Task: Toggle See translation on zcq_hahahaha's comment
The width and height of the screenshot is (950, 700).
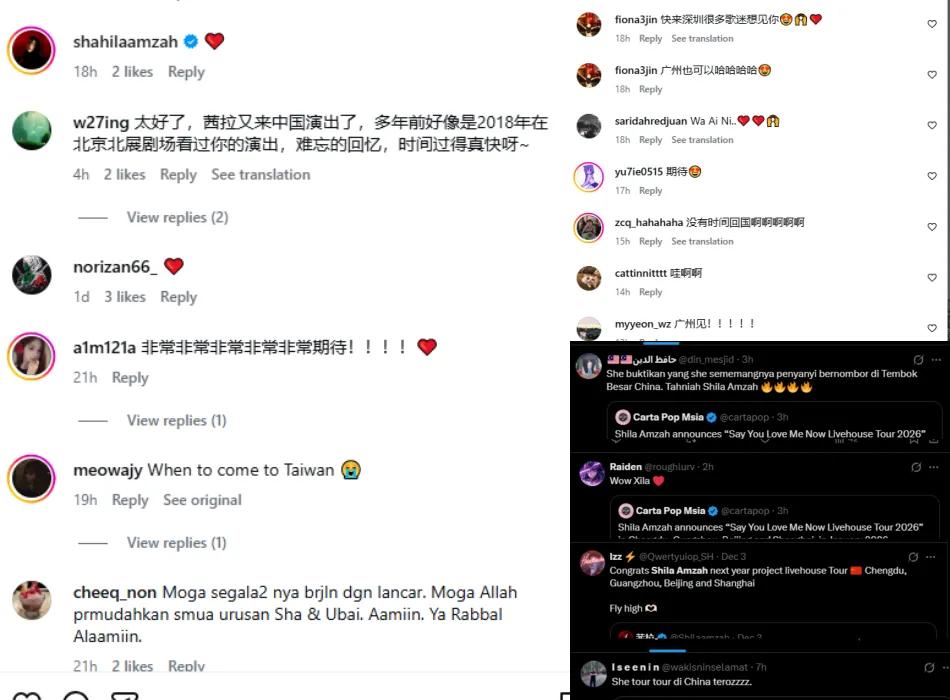Action: (x=702, y=241)
